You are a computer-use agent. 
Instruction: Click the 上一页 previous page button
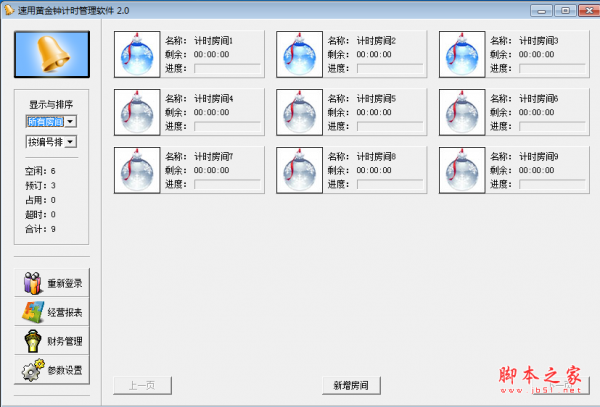[142, 386]
